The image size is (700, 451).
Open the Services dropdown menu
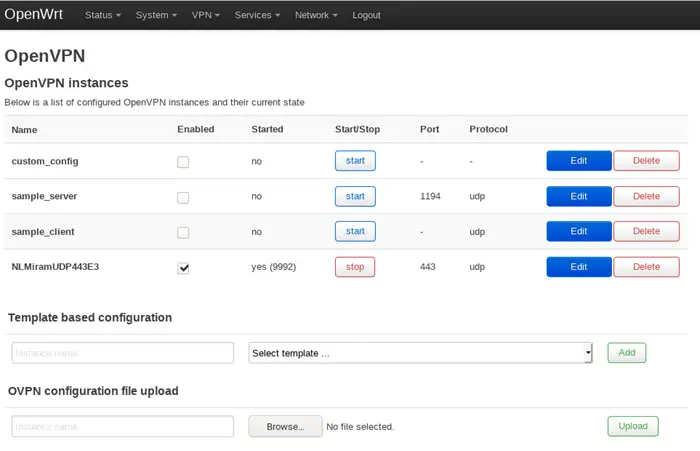tap(257, 15)
